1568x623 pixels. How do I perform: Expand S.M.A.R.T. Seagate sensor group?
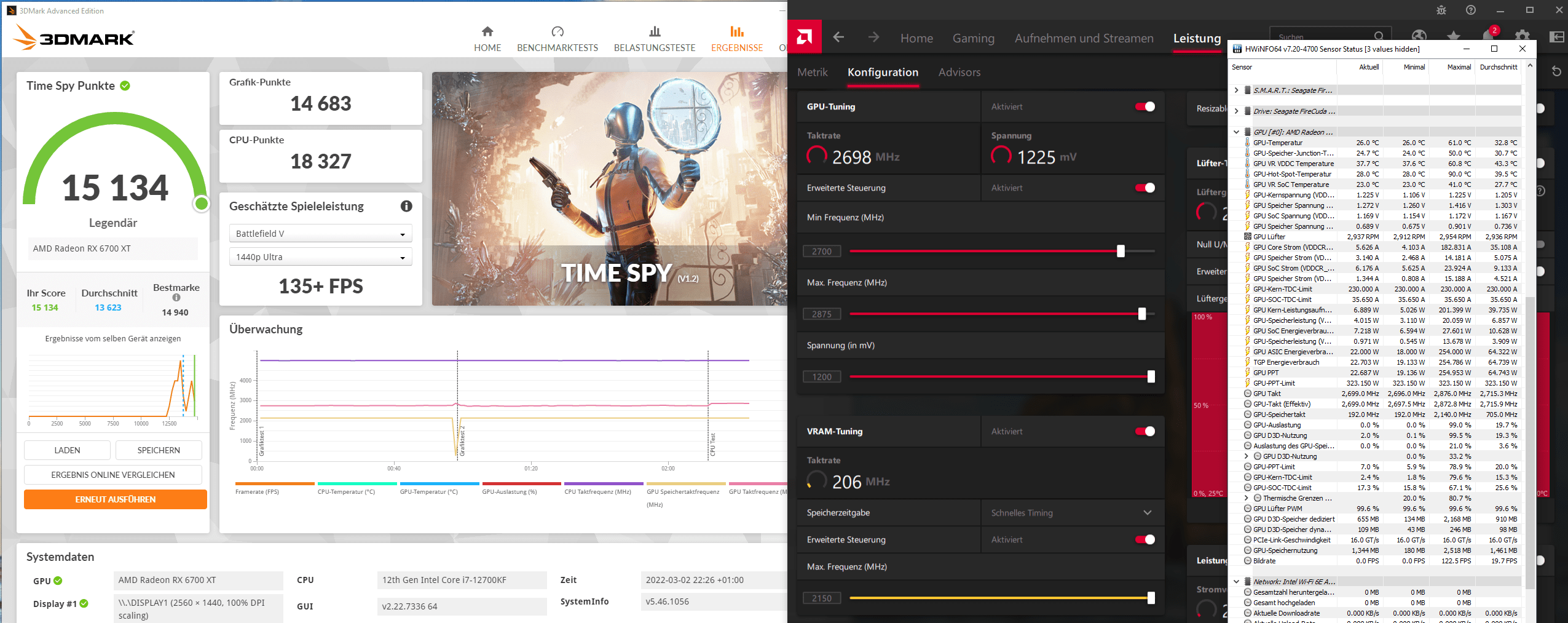coord(1237,90)
